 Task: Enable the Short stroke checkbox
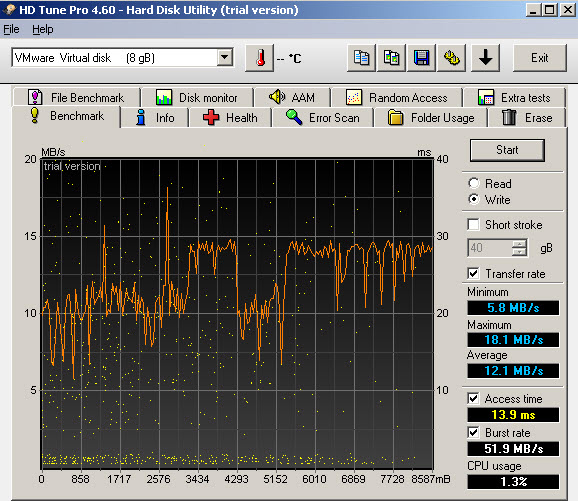473,225
